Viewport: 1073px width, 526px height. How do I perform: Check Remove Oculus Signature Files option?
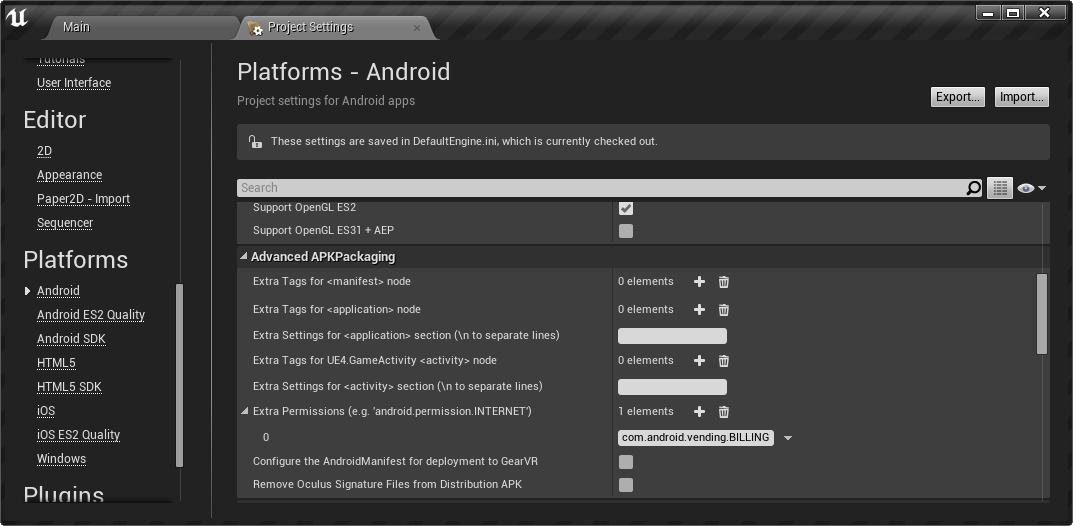click(625, 485)
